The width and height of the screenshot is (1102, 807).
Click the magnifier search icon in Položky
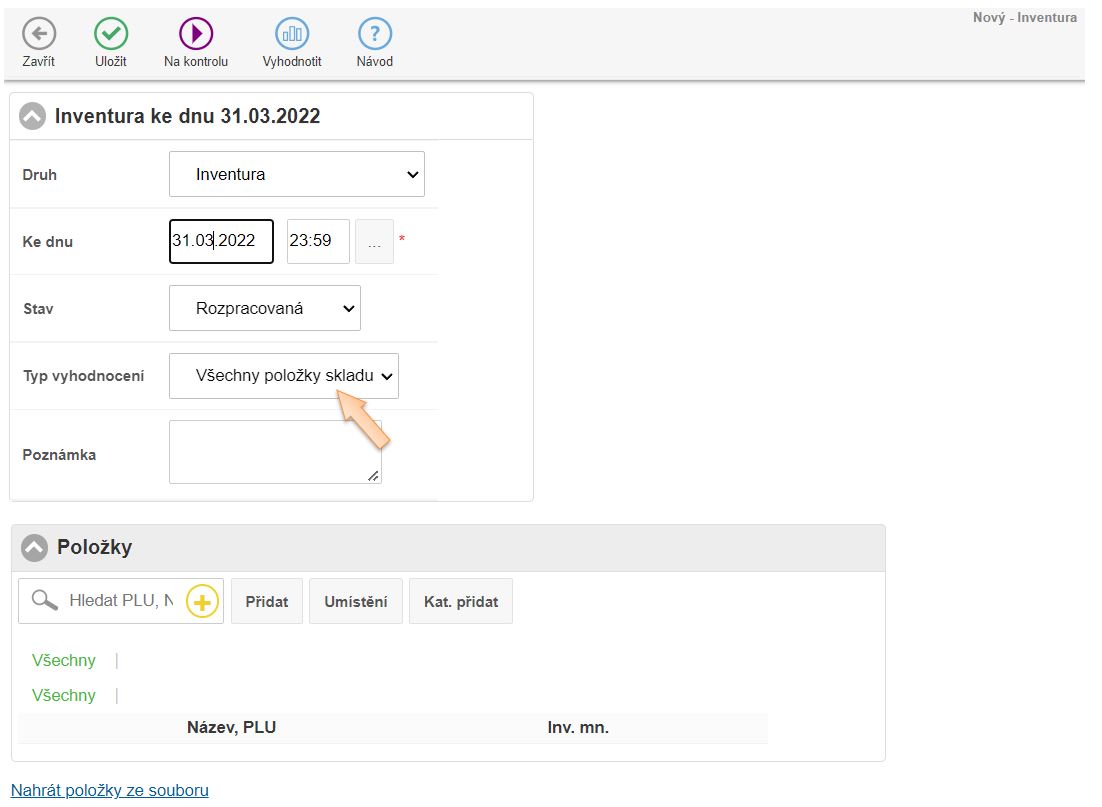(44, 600)
